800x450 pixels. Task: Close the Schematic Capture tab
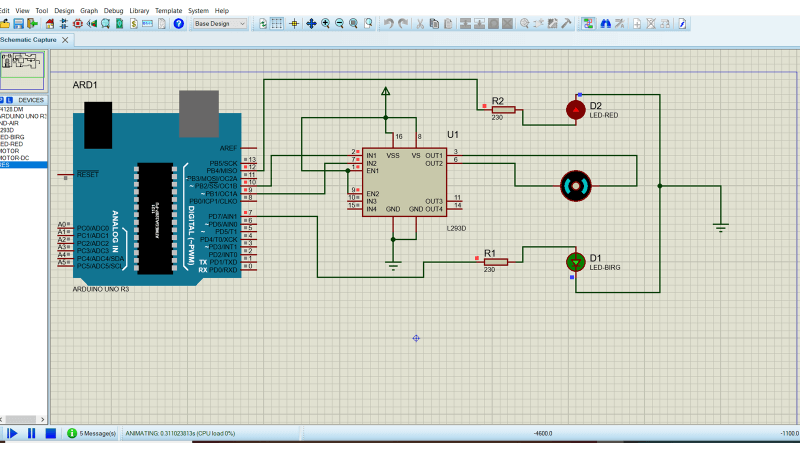coord(66,39)
